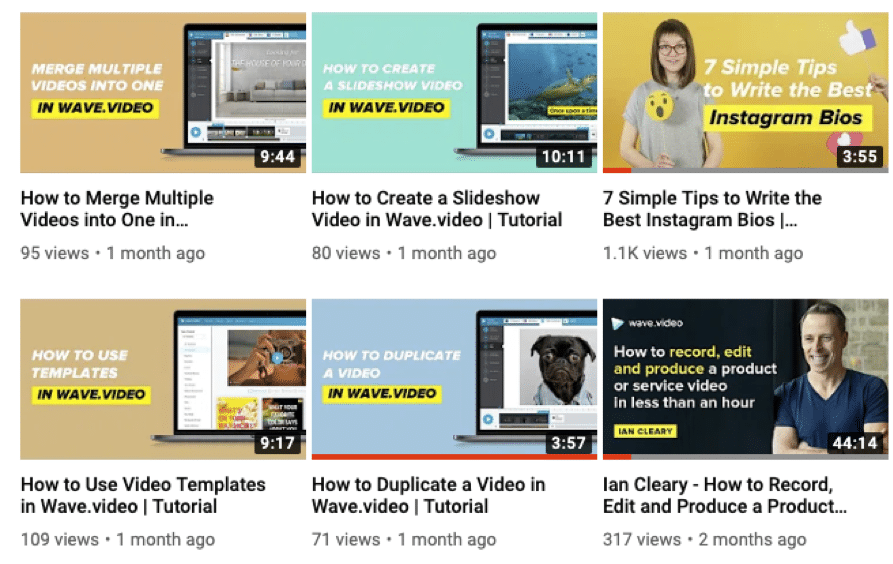Click the play icon in the Merge Videos laptop screen
This screenshot has width=893, height=564.
click(196, 132)
